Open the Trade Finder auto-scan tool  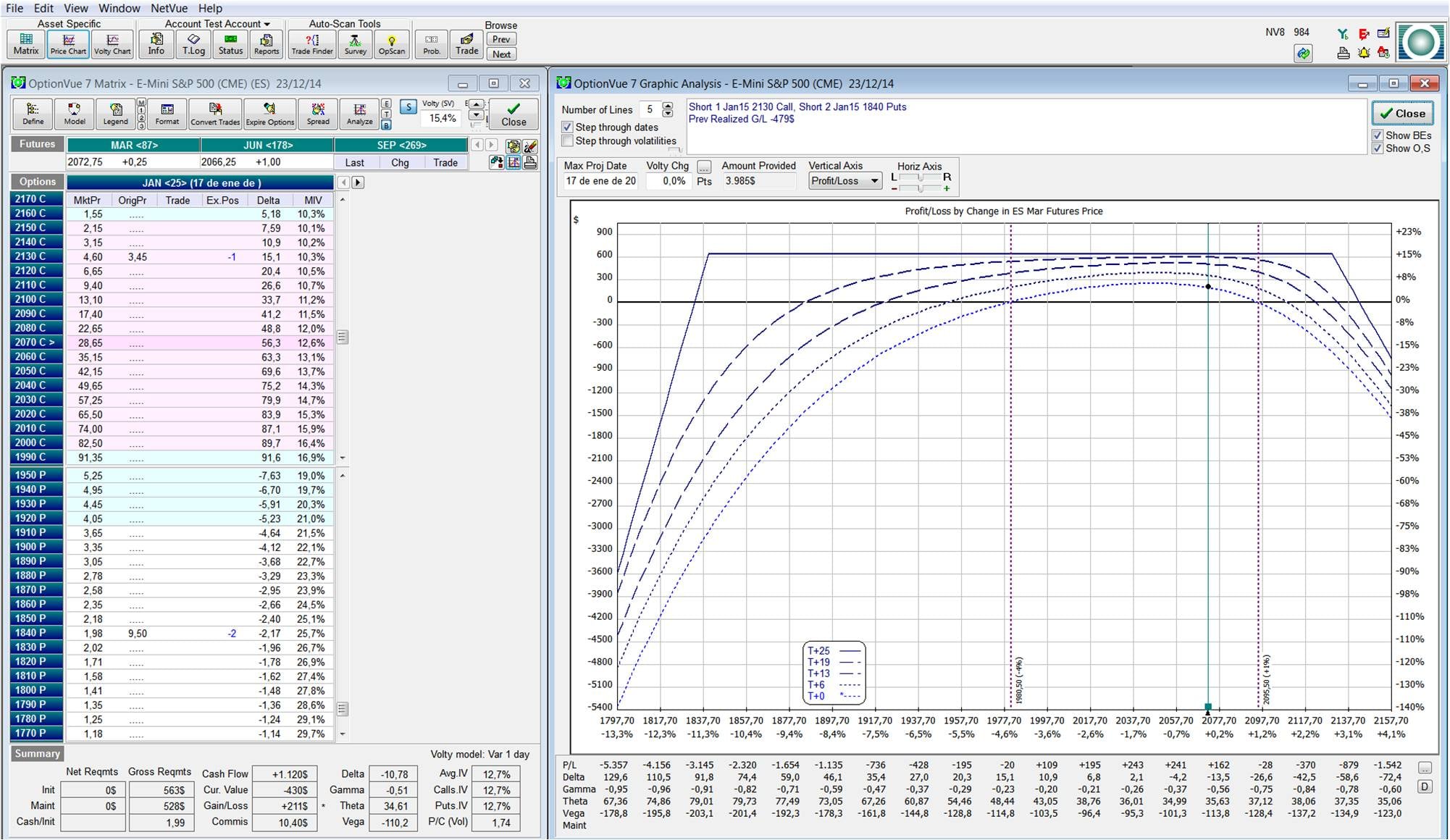311,43
